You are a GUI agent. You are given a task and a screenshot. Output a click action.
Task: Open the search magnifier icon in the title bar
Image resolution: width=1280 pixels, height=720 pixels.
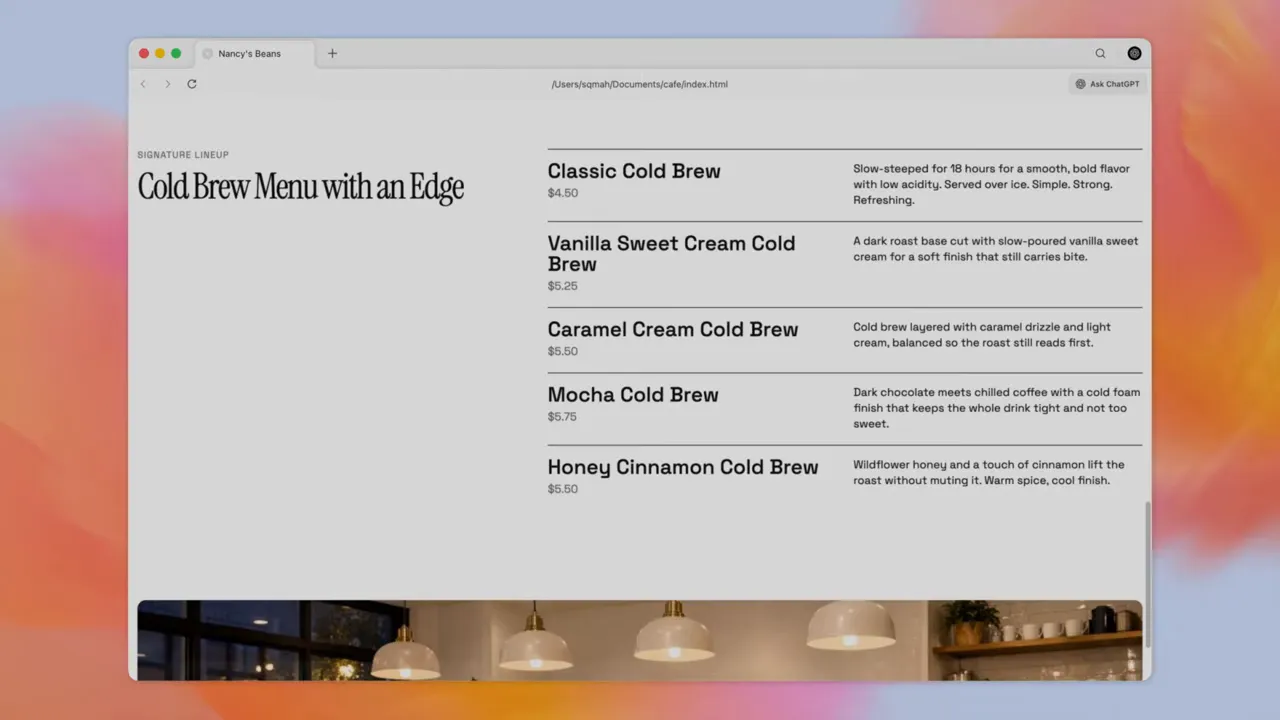[1100, 54]
